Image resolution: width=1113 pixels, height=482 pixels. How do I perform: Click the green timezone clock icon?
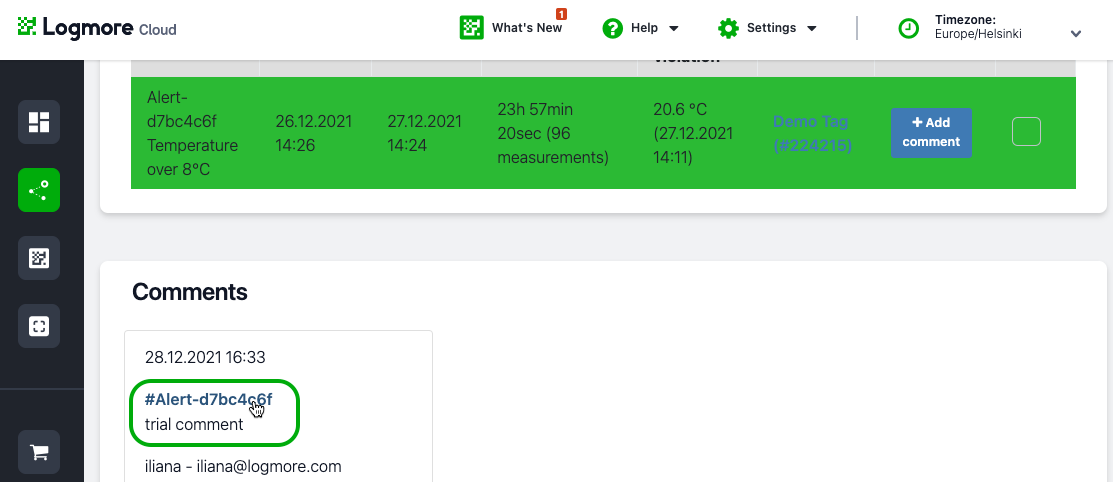coord(909,28)
